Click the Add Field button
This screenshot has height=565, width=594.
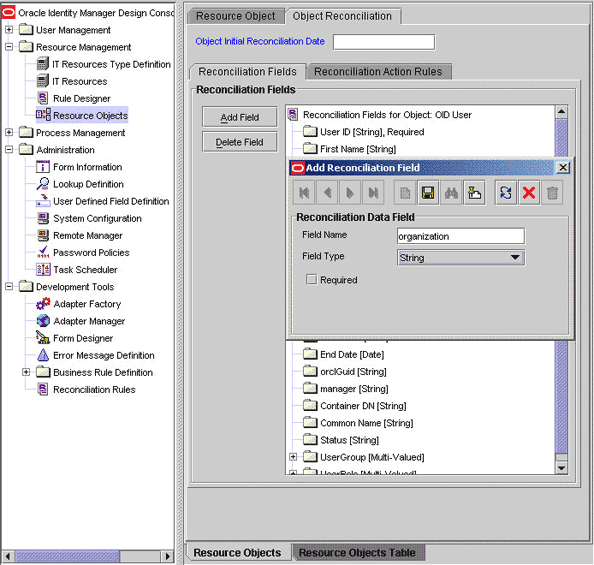pyautogui.click(x=240, y=117)
